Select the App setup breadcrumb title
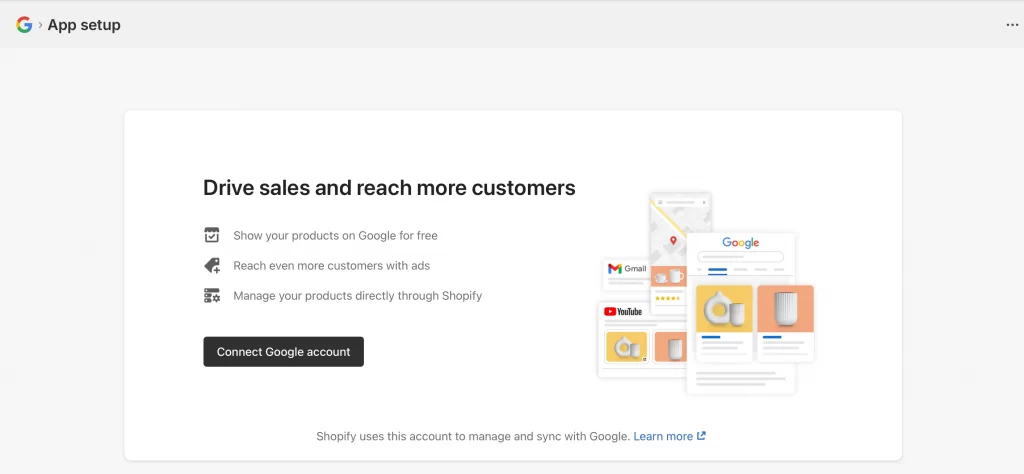The height and width of the screenshot is (474, 1024). [x=84, y=25]
